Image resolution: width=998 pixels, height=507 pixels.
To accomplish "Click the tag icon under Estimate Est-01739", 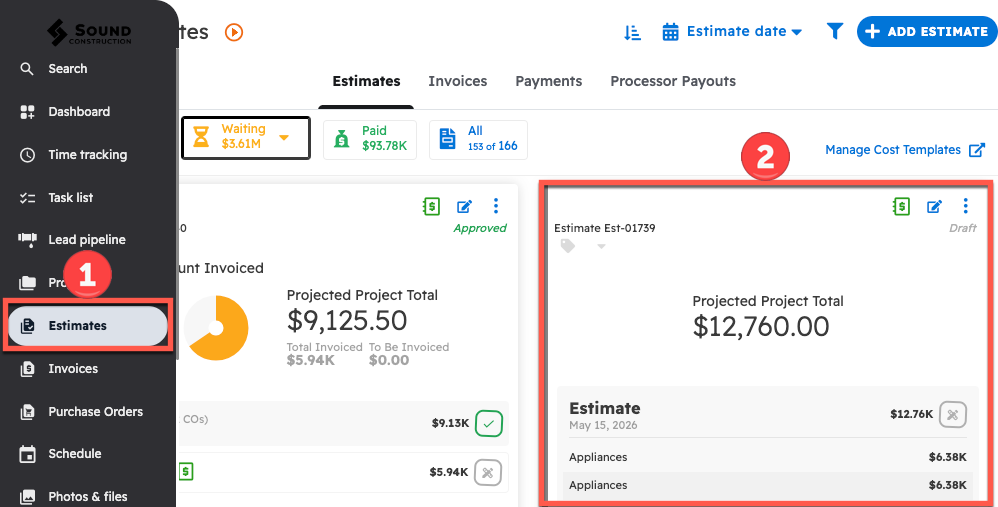I will [x=568, y=246].
